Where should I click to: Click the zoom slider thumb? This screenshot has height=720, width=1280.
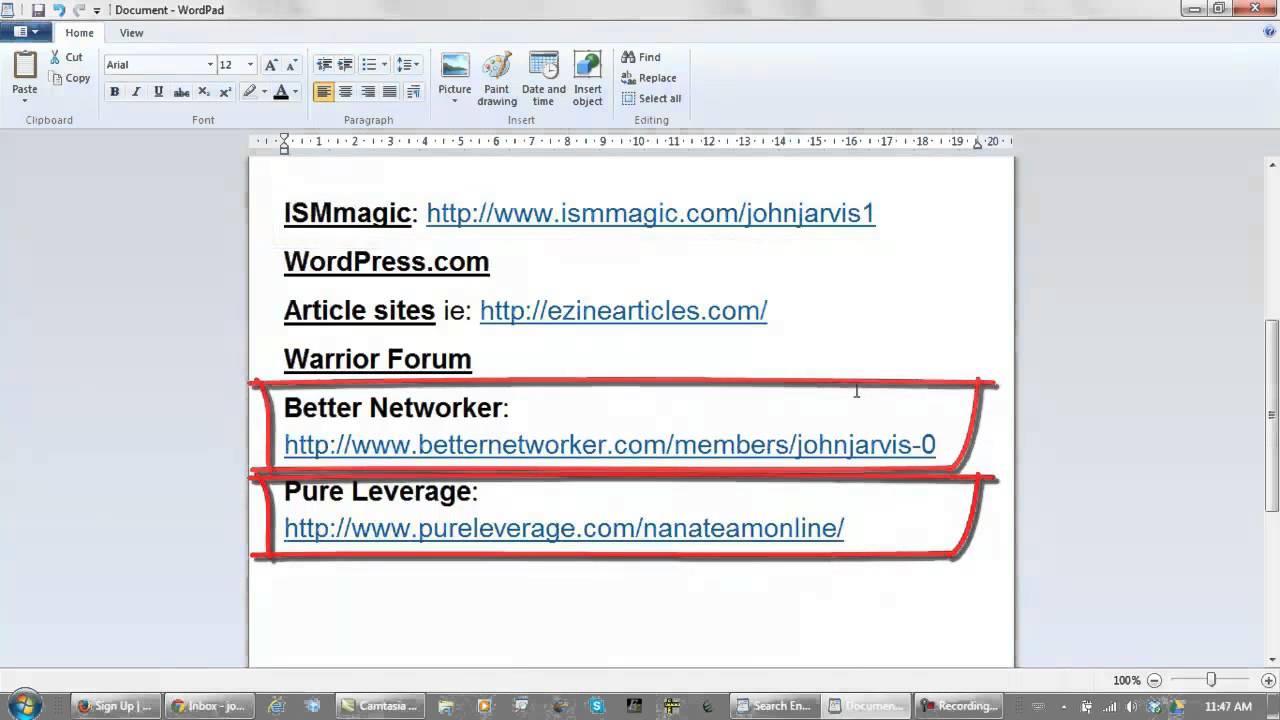pyautogui.click(x=1211, y=680)
